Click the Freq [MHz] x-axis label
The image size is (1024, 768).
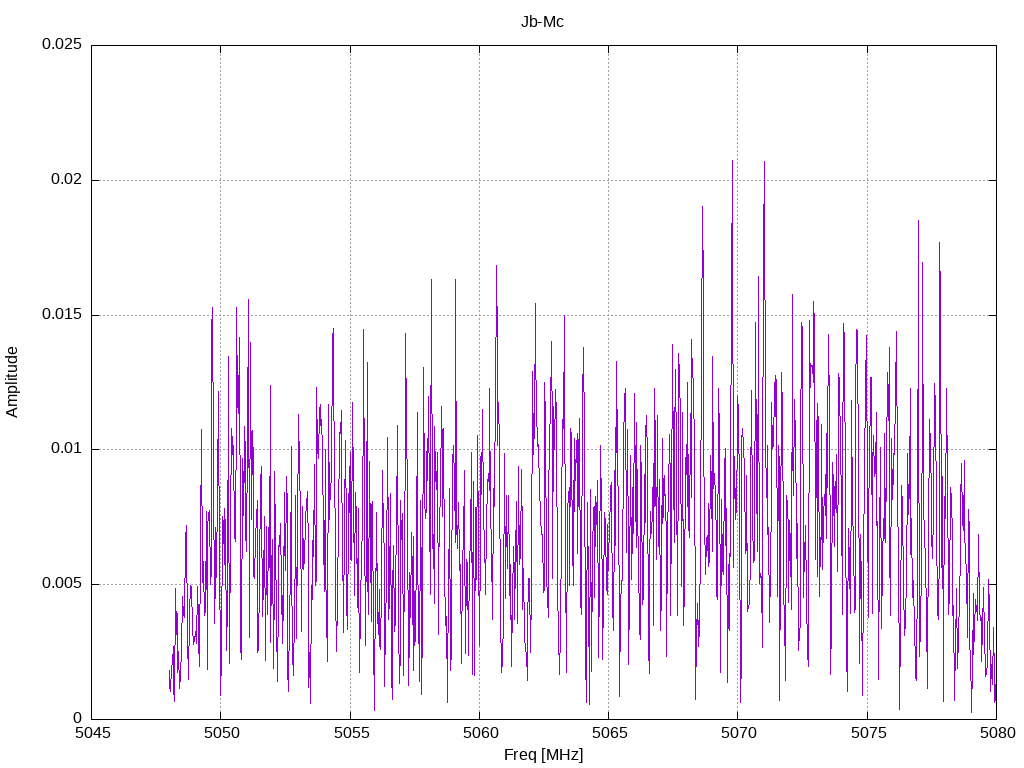543,754
